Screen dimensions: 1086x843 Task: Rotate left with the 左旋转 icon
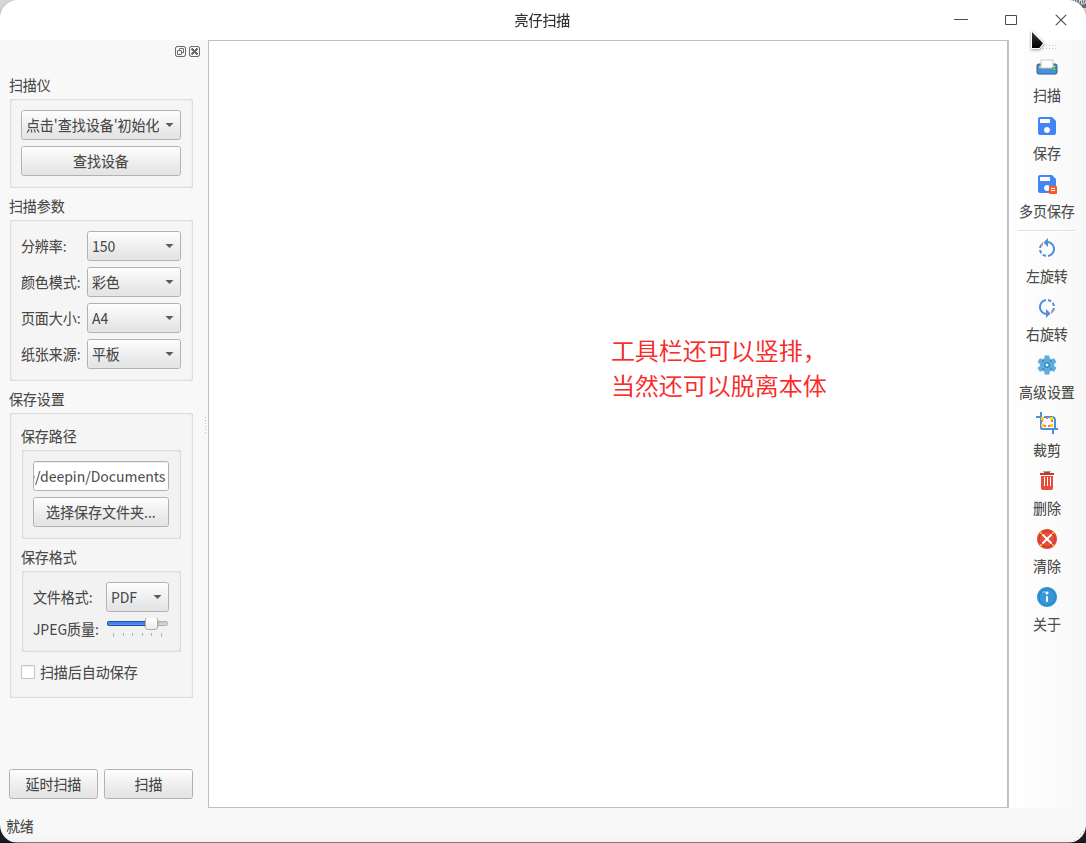(x=1047, y=249)
